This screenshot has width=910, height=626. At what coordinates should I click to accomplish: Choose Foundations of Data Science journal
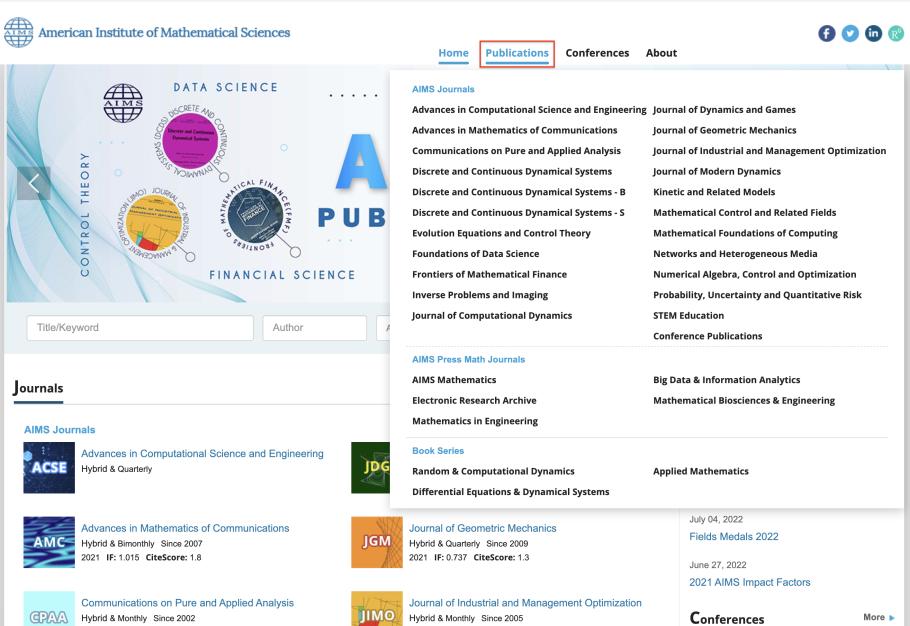[475, 254]
